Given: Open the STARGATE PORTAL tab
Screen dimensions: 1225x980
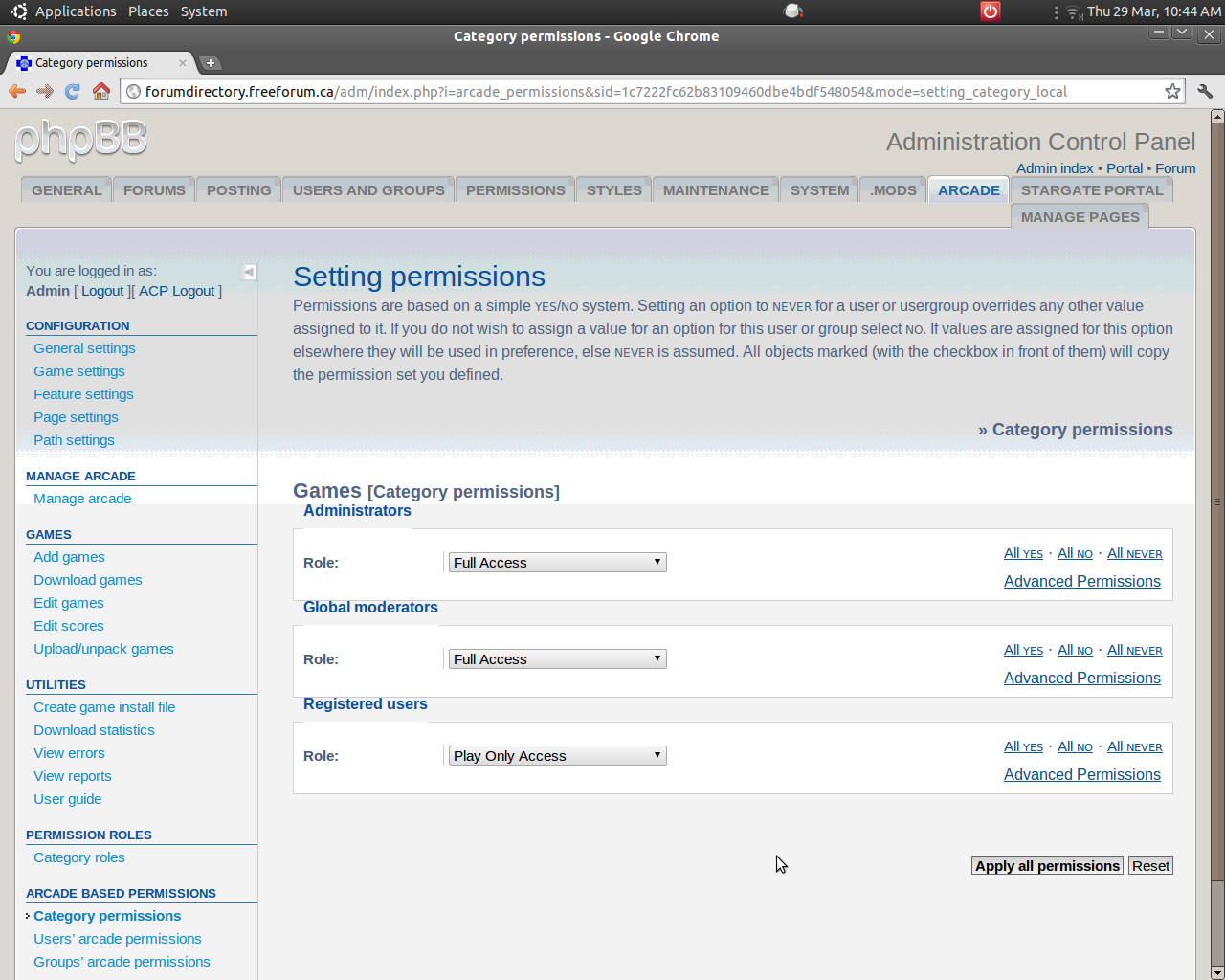Looking at the screenshot, I should click(x=1092, y=189).
